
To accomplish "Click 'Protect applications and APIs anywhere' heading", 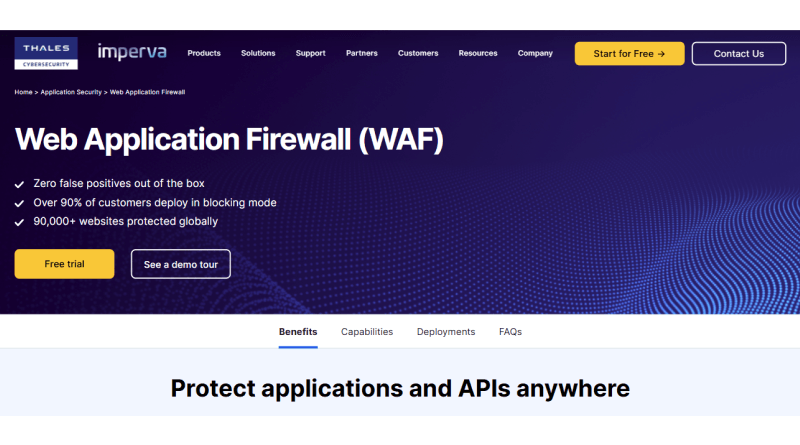I will point(400,388).
